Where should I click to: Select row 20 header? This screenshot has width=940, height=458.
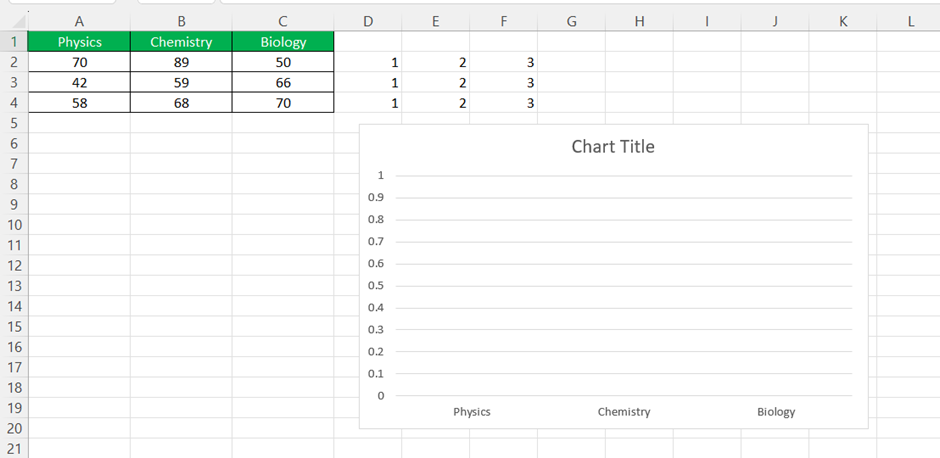coord(14,429)
